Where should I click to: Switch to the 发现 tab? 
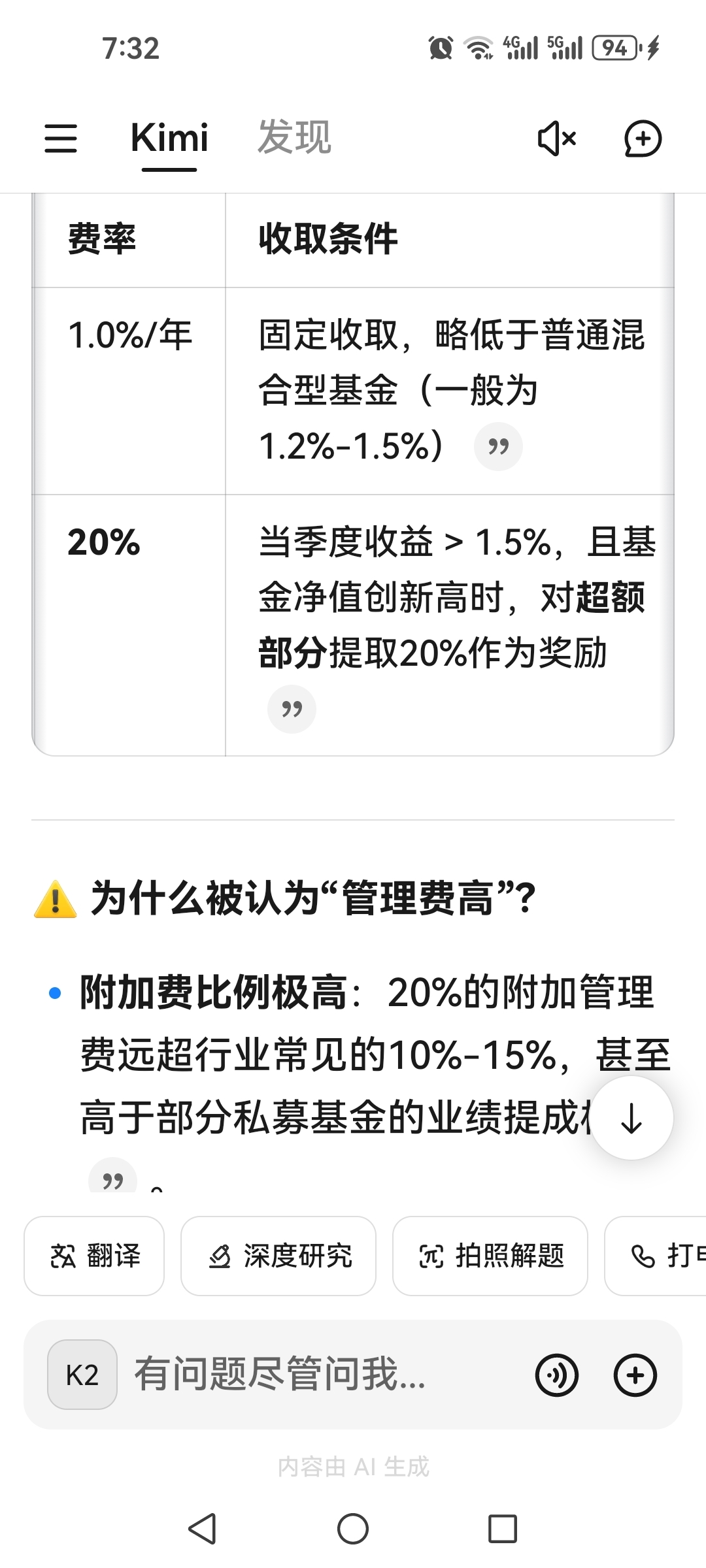(x=294, y=137)
